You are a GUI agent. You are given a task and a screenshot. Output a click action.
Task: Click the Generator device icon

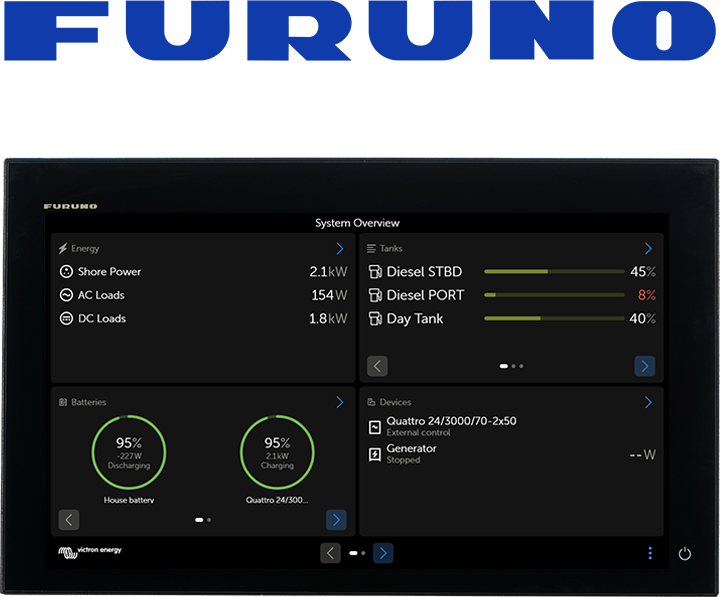pos(375,454)
